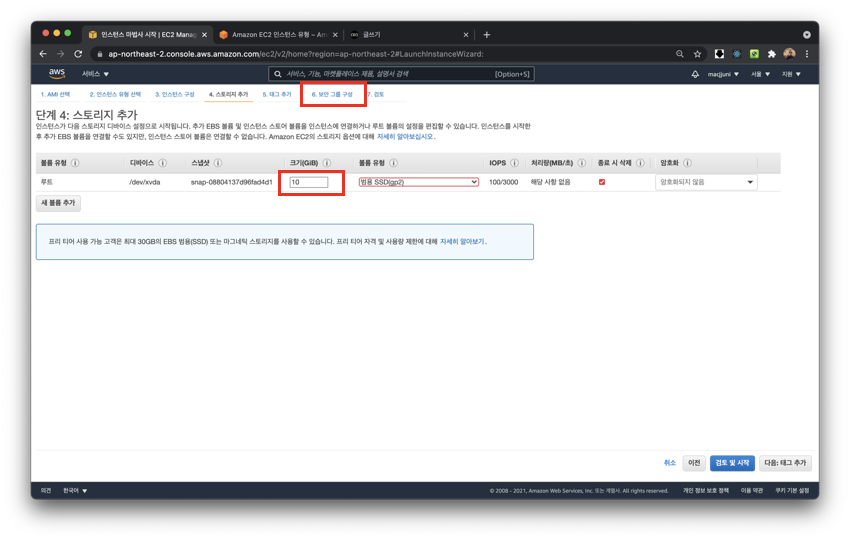Reload the page with refresh icon
This screenshot has width=850, height=540.
78,54
